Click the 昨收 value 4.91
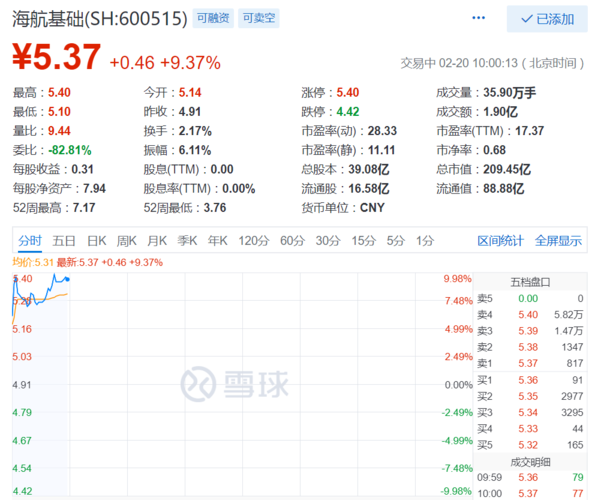 [190, 112]
